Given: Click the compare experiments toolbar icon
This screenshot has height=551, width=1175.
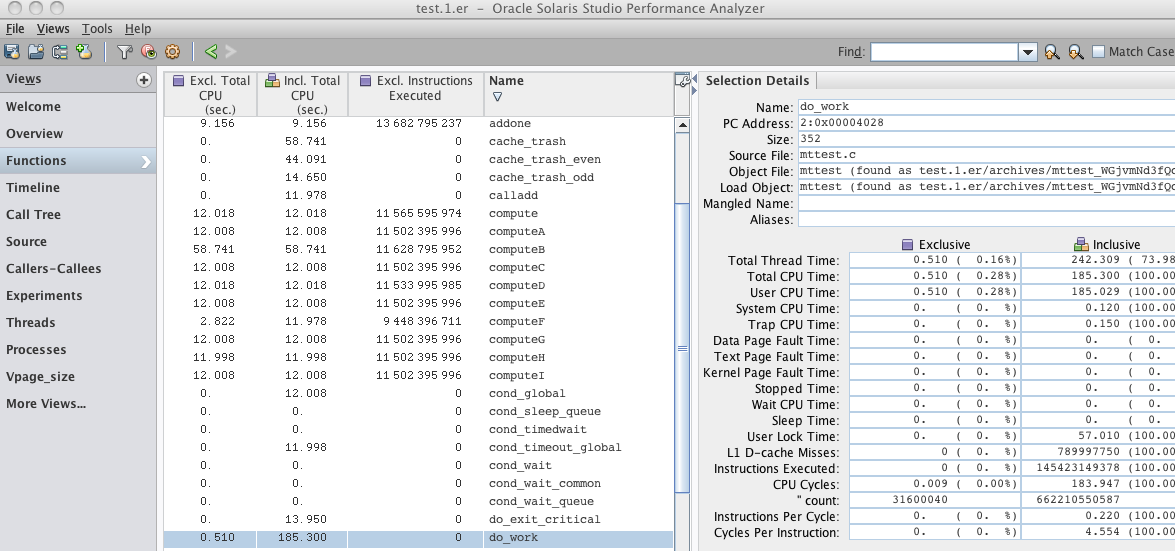Looking at the screenshot, I should click(x=59, y=52).
